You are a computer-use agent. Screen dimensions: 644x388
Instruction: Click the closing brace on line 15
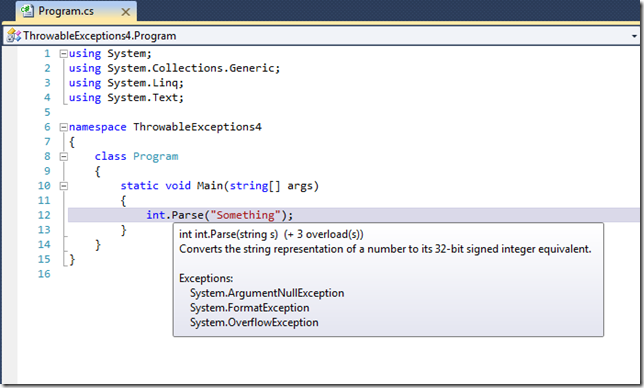point(72,259)
